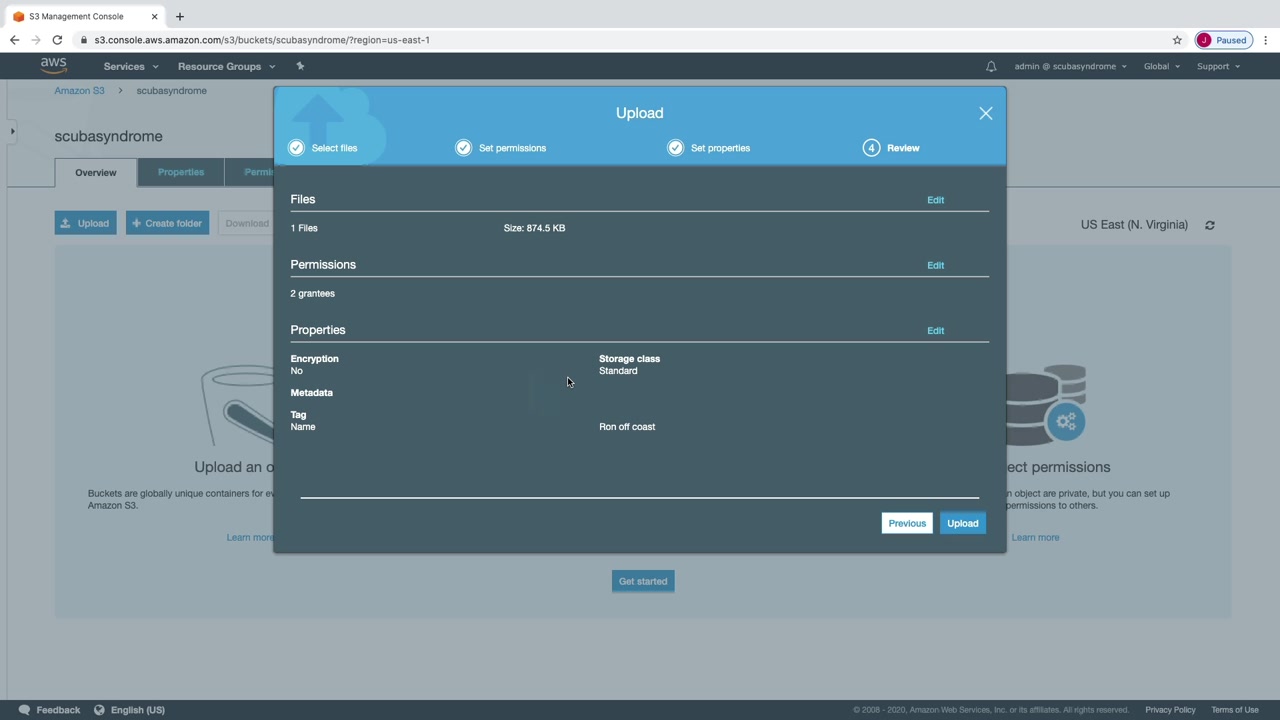This screenshot has height=720, width=1280.
Task: Click the Create folder button
Action: [x=167, y=223]
